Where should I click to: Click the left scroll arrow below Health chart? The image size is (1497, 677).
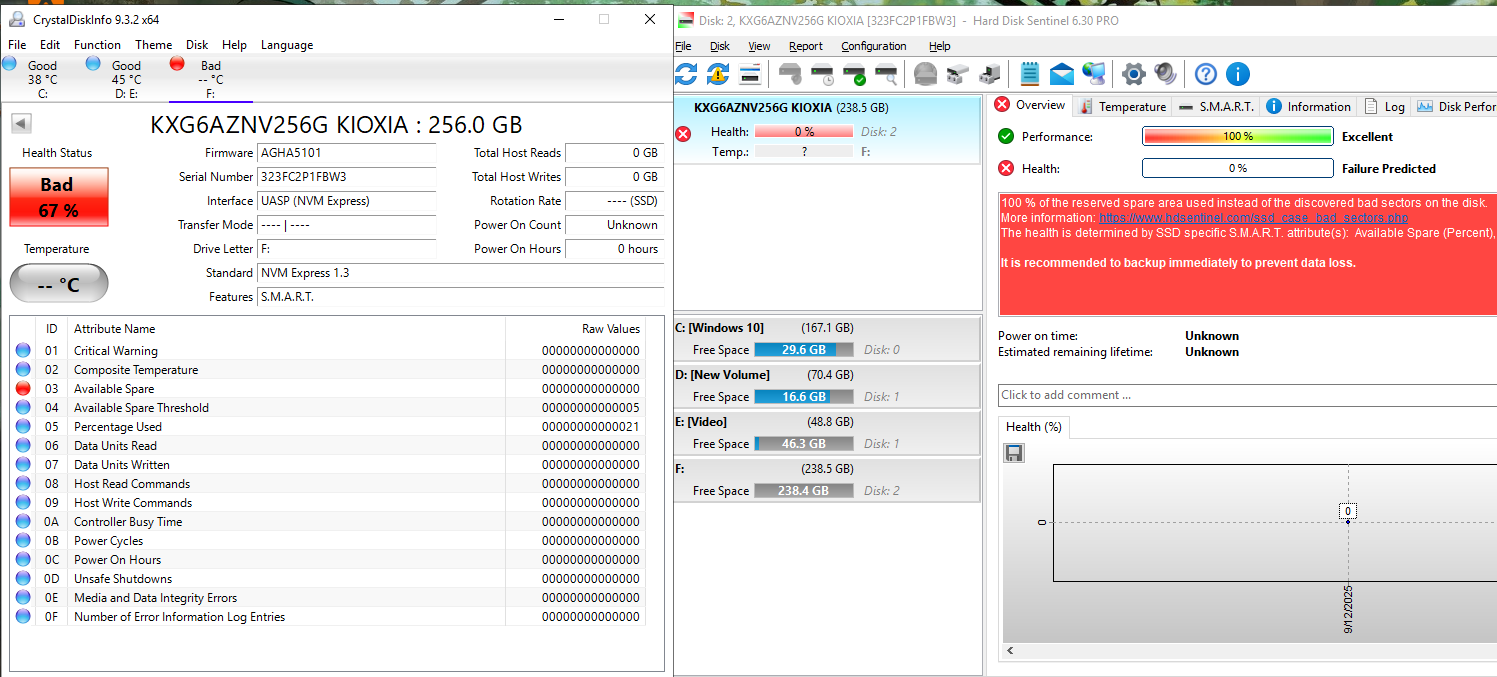1009,651
